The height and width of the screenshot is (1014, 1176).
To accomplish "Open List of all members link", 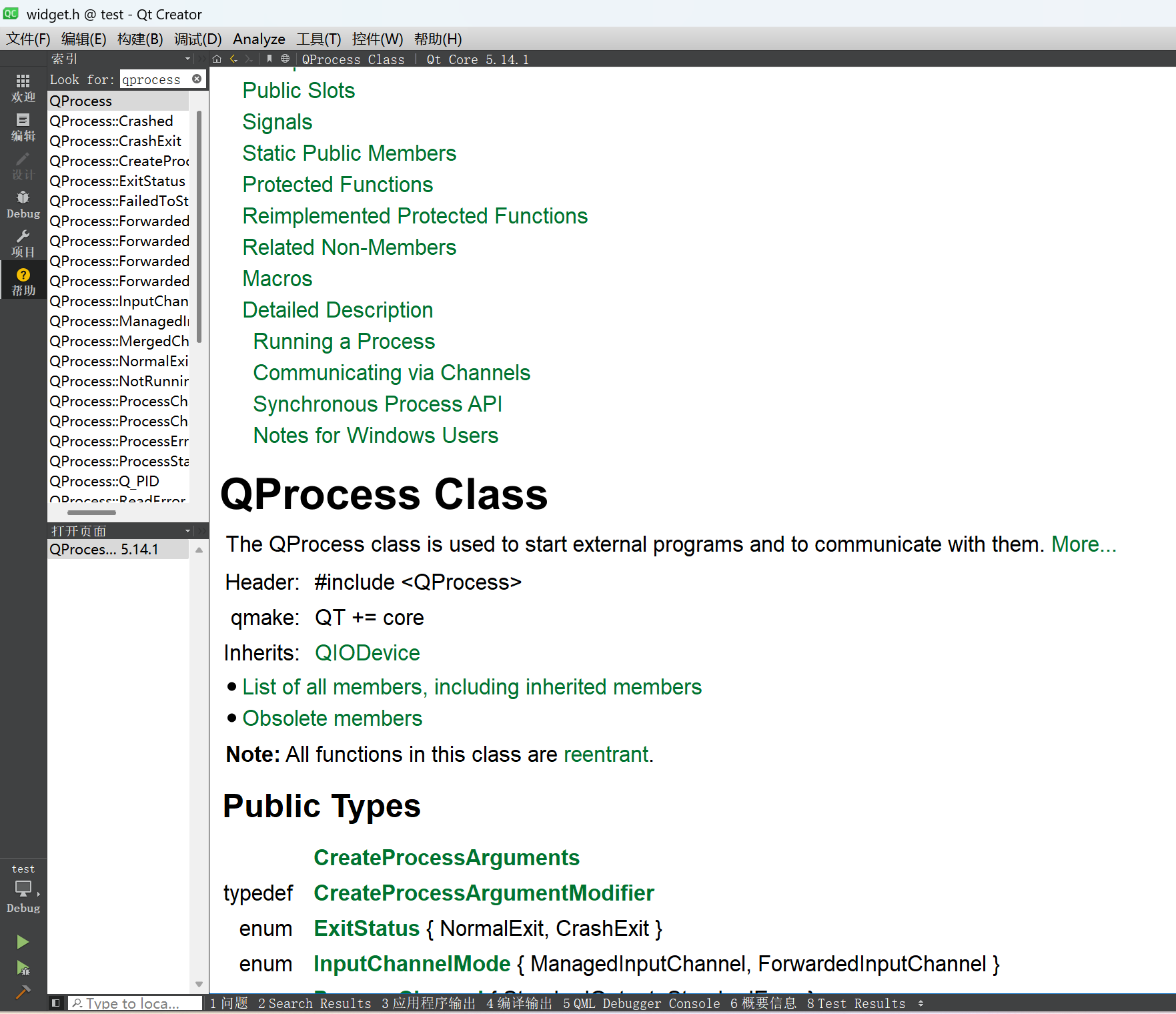I will [x=472, y=687].
